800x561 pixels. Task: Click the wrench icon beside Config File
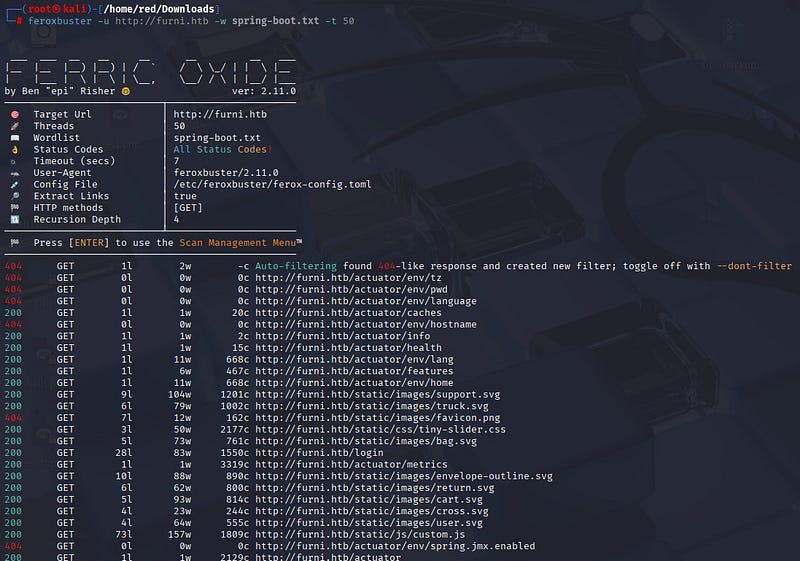tap(14, 185)
